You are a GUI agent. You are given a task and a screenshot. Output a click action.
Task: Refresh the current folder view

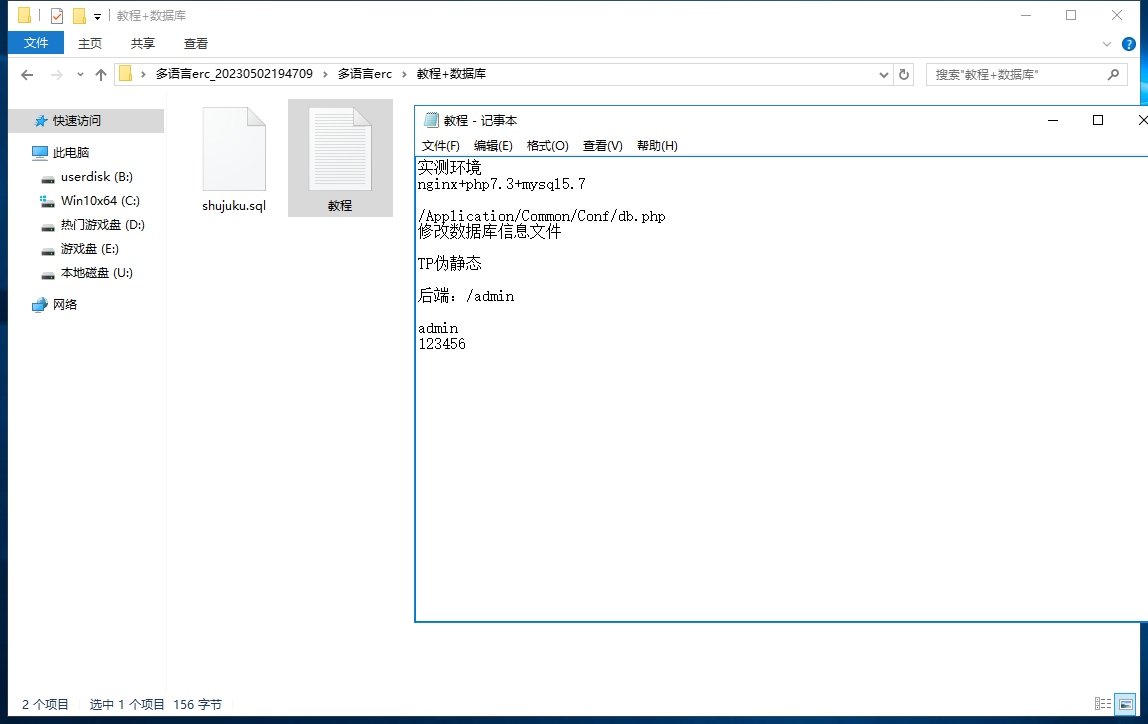904,75
